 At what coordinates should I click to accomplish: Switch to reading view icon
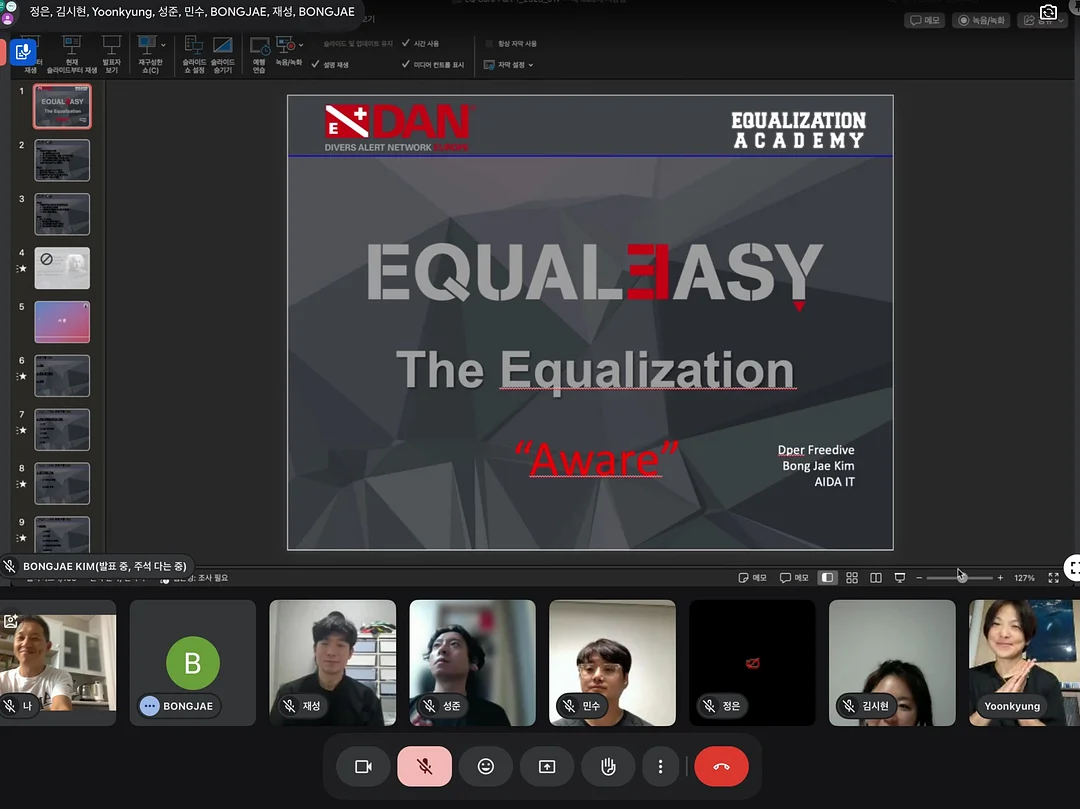point(875,578)
